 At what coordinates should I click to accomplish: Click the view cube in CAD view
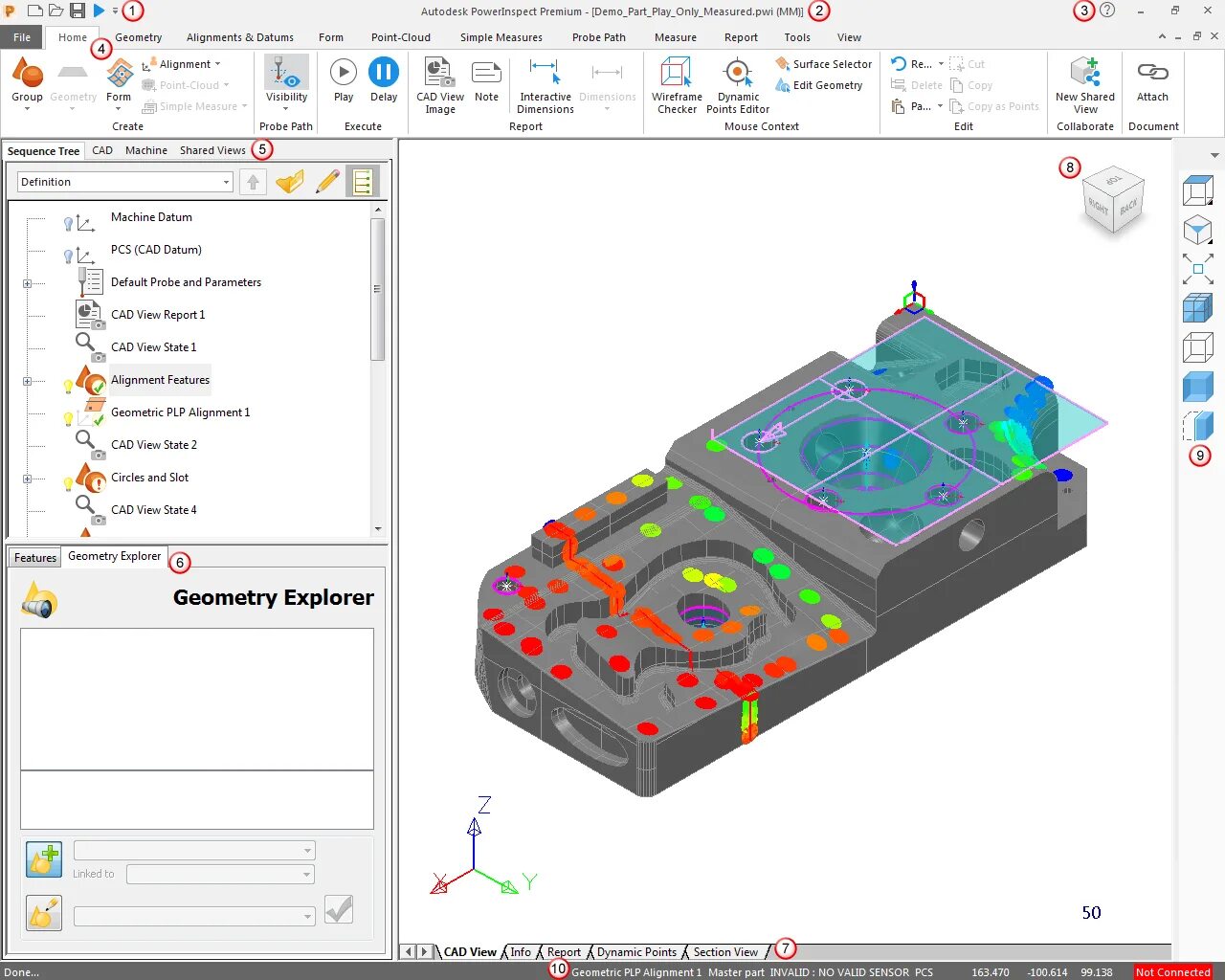[x=1113, y=200]
